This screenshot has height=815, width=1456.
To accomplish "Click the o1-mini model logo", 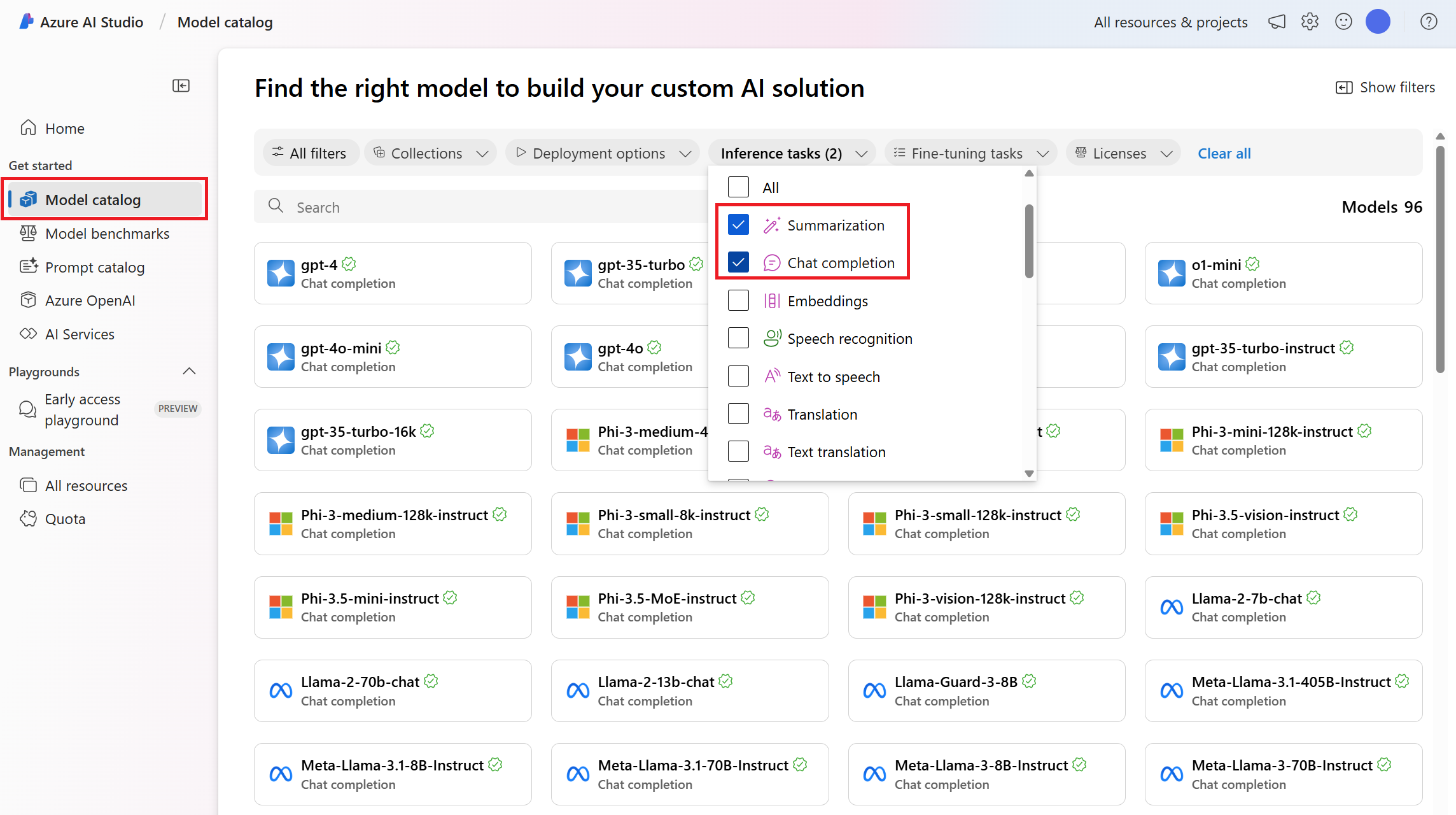I will 1172,273.
